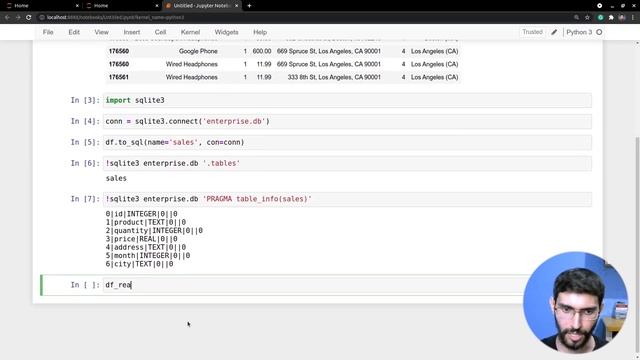The width and height of the screenshot is (640, 360).
Task: Close the first Home tab
Action: coord(77,6)
